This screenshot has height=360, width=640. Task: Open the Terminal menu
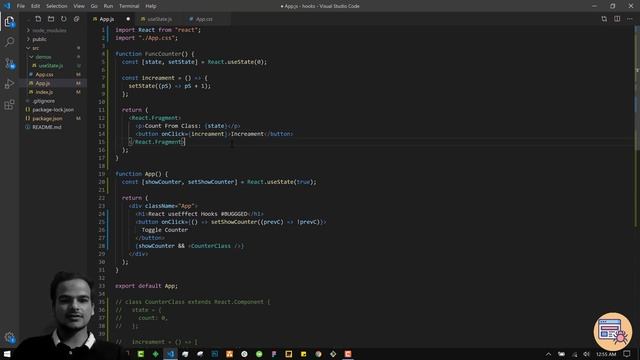129,6
